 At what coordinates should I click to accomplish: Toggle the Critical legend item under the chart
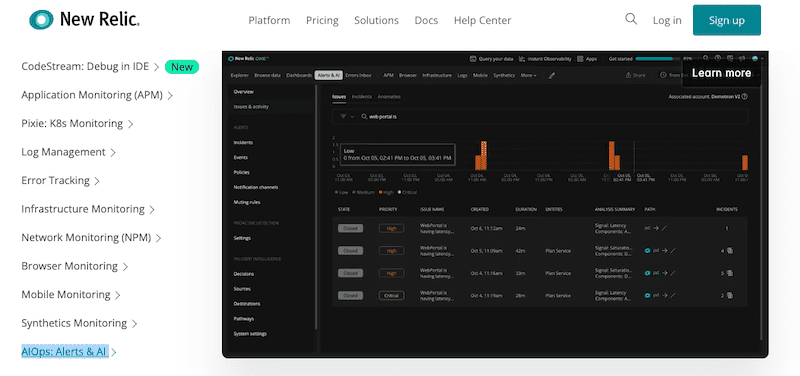coord(407,192)
